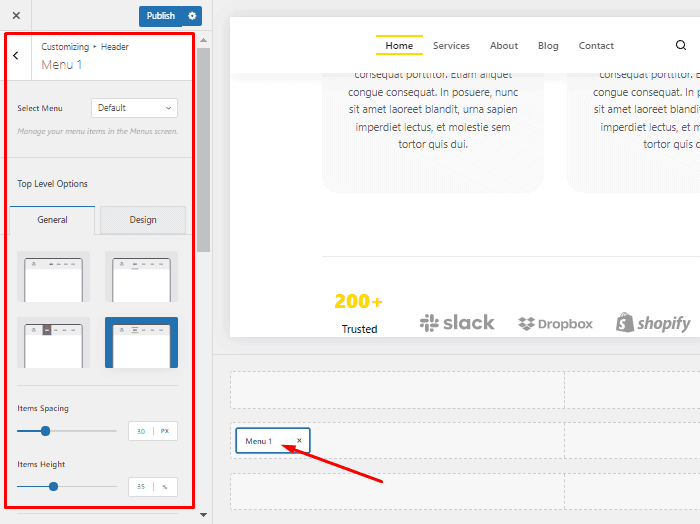Select the first menu hover style thumbnail
Screen dimensions: 700x524
tap(54, 277)
